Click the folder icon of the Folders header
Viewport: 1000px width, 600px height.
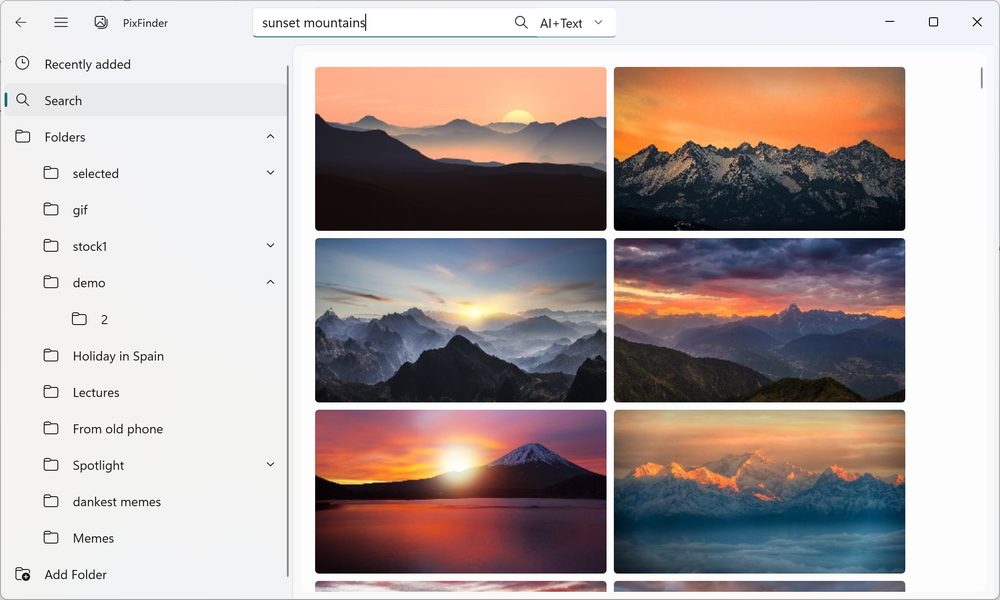(x=23, y=136)
